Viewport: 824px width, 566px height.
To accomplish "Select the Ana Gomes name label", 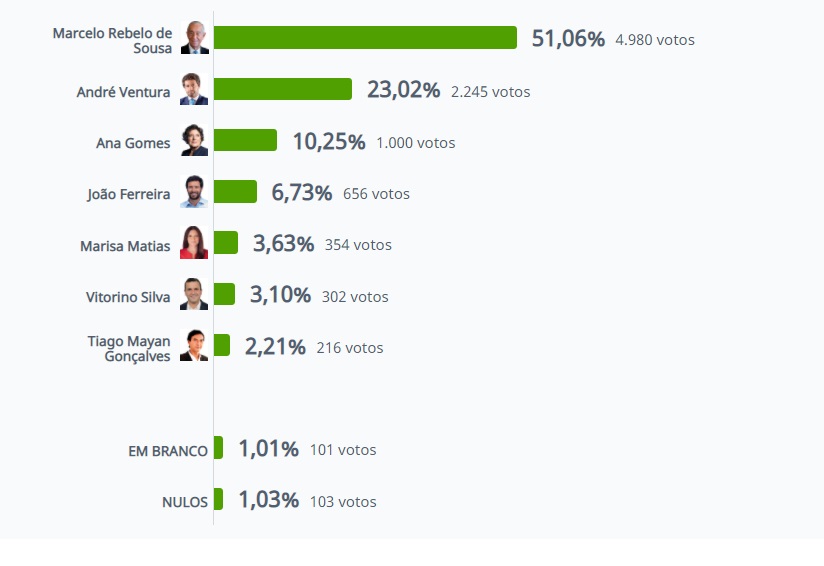I will coord(133,143).
